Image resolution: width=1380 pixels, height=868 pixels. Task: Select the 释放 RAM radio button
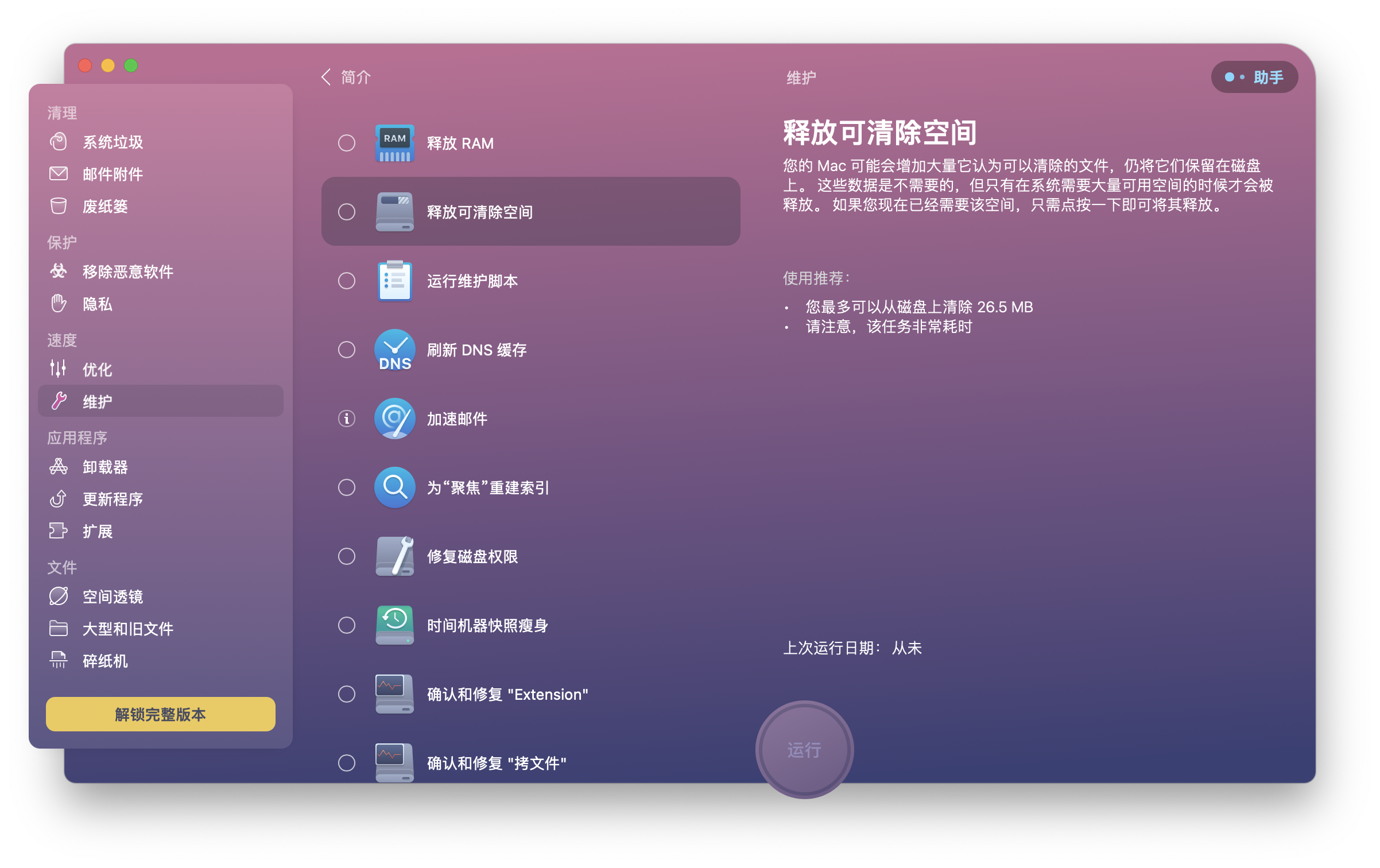click(347, 143)
